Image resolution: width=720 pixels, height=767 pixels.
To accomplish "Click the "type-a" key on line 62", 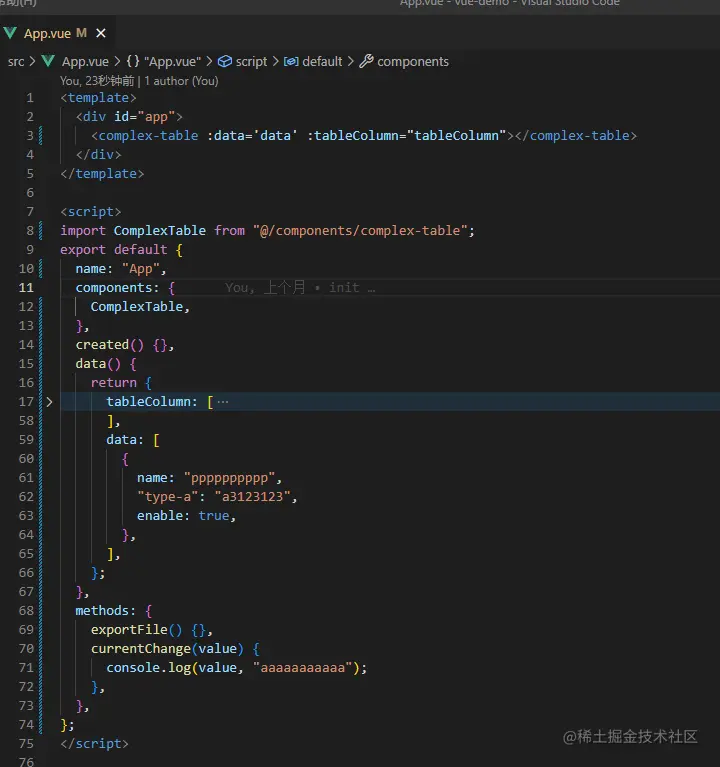I will click(x=167, y=496).
